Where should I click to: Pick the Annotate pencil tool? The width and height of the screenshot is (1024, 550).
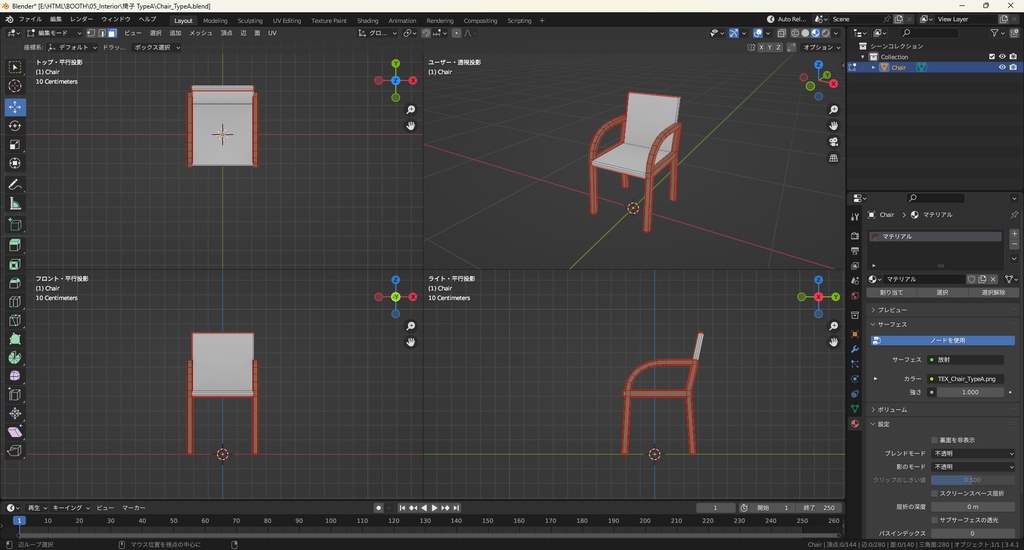(15, 185)
